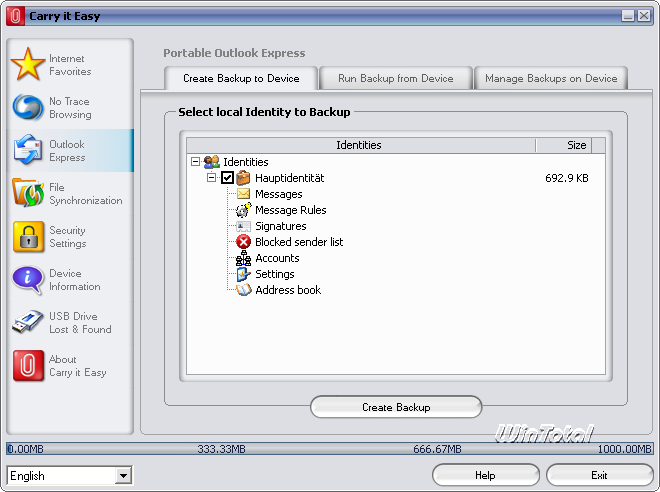
Task: Click the Help button
Action: point(485,475)
